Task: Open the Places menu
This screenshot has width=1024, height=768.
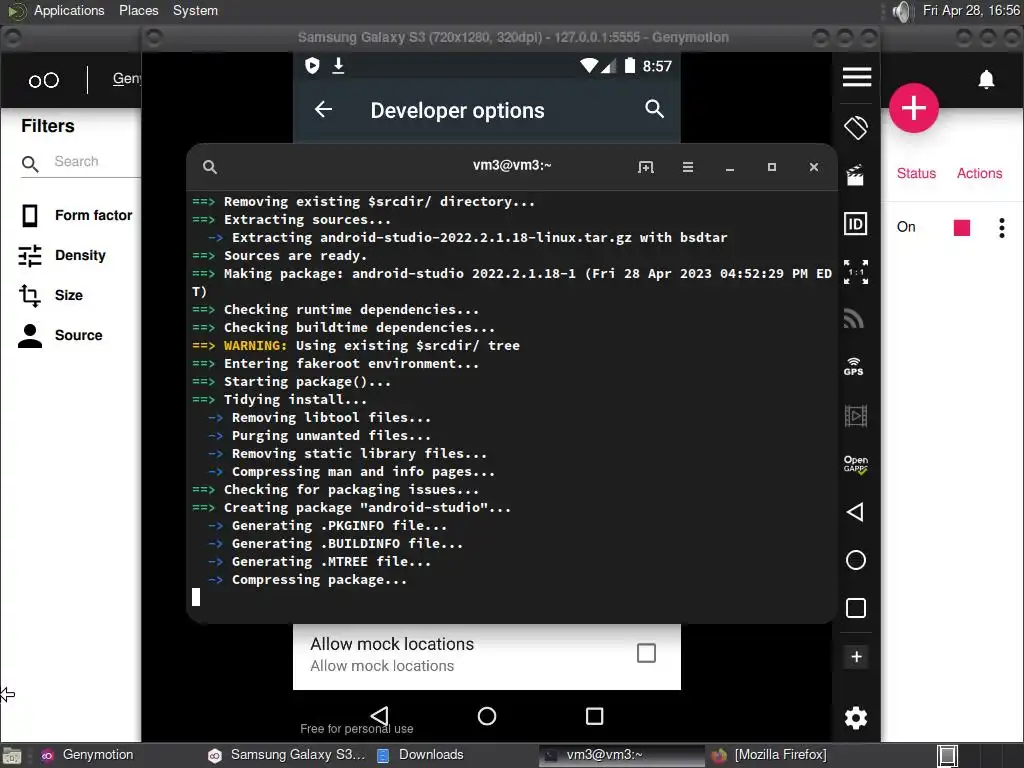Action: point(138,10)
